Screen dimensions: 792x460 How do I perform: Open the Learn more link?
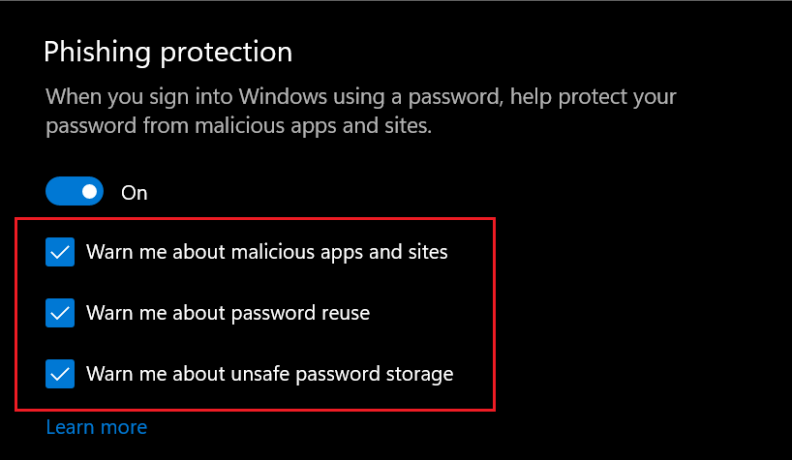(x=96, y=427)
